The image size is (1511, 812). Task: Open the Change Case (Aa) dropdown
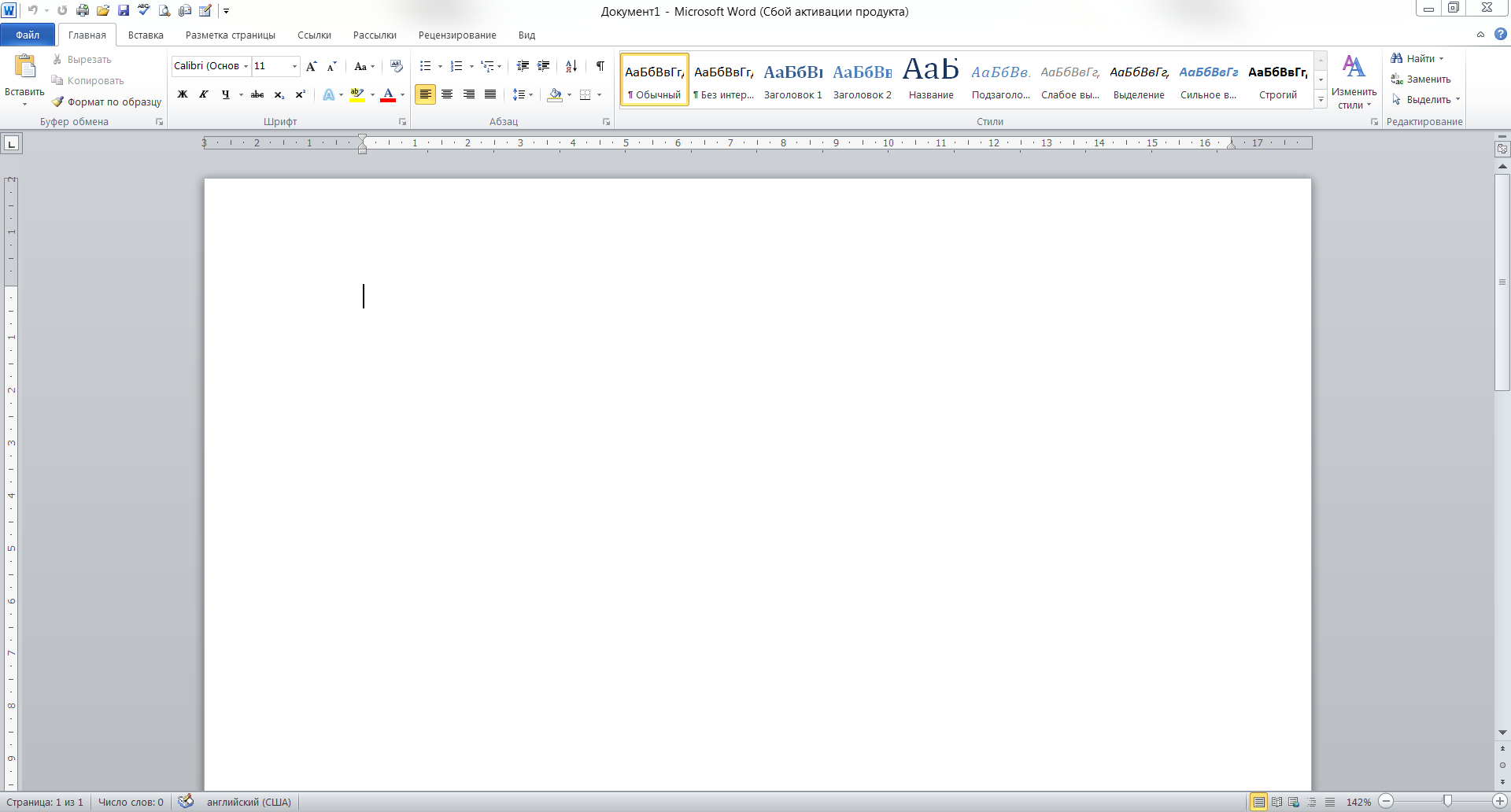point(364,66)
